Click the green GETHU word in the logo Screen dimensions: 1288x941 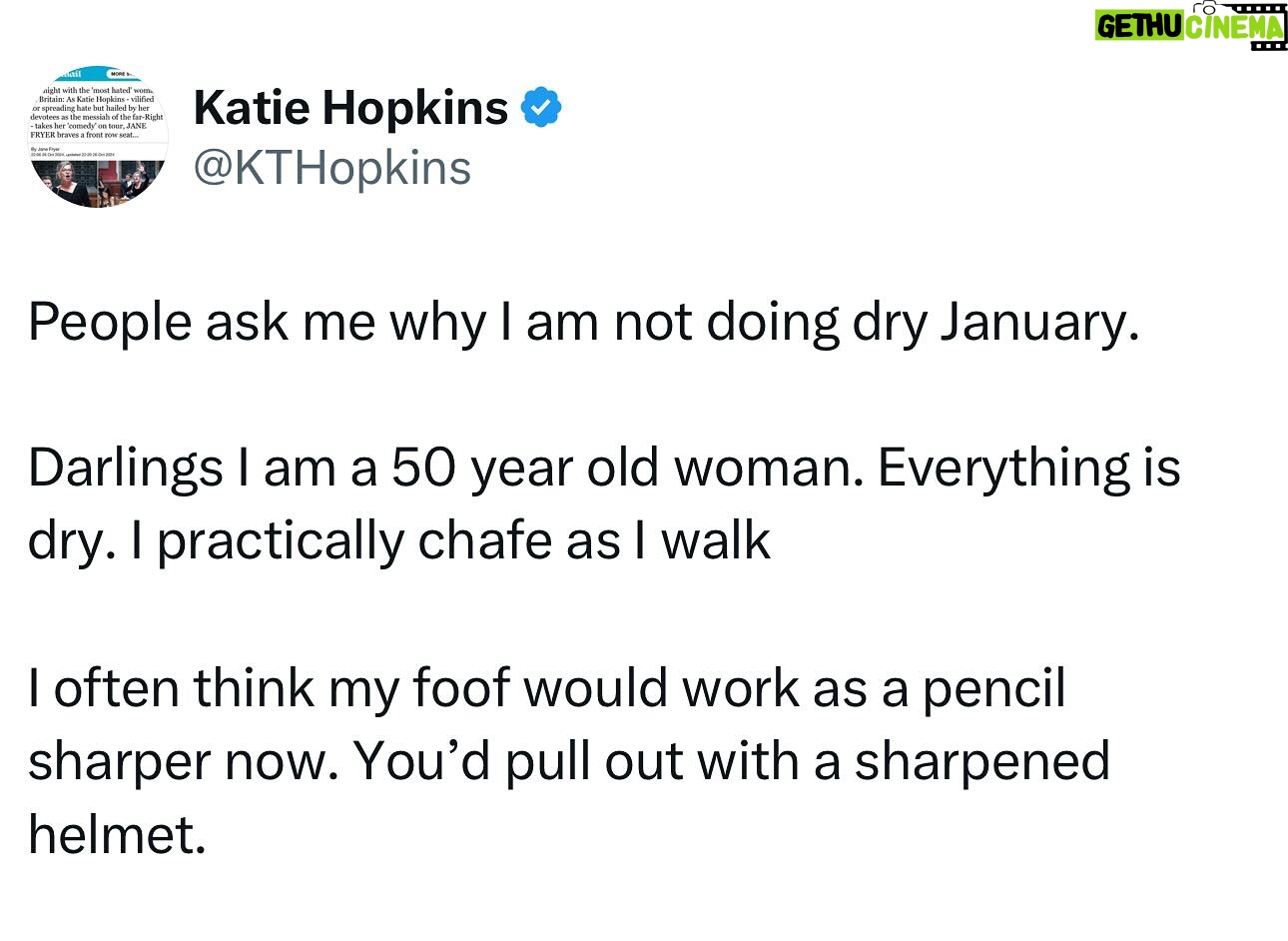point(1140,27)
